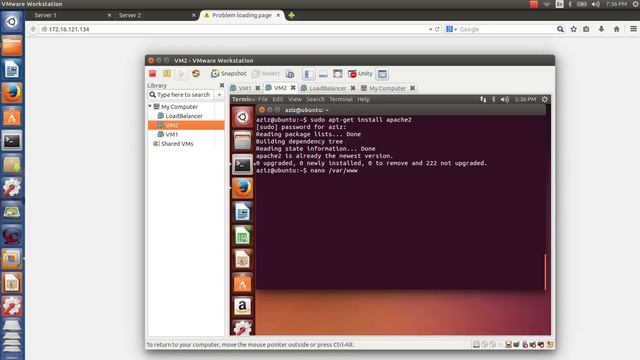The height and width of the screenshot is (360, 640).
Task: Close the LoadBalancer tab
Action: click(x=353, y=88)
